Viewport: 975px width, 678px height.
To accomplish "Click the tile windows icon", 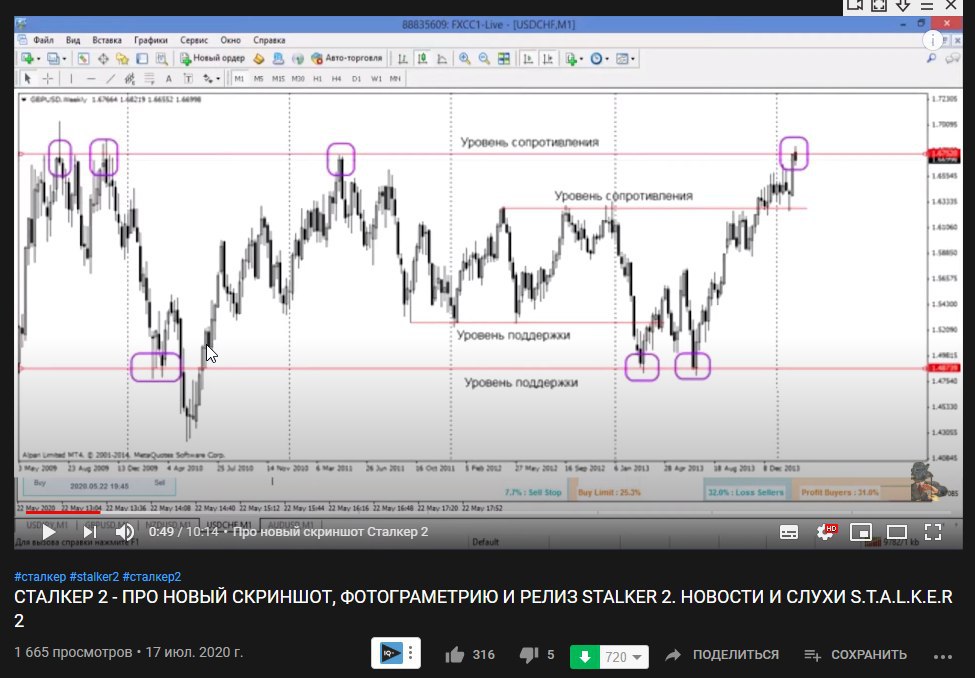I will (x=504, y=58).
